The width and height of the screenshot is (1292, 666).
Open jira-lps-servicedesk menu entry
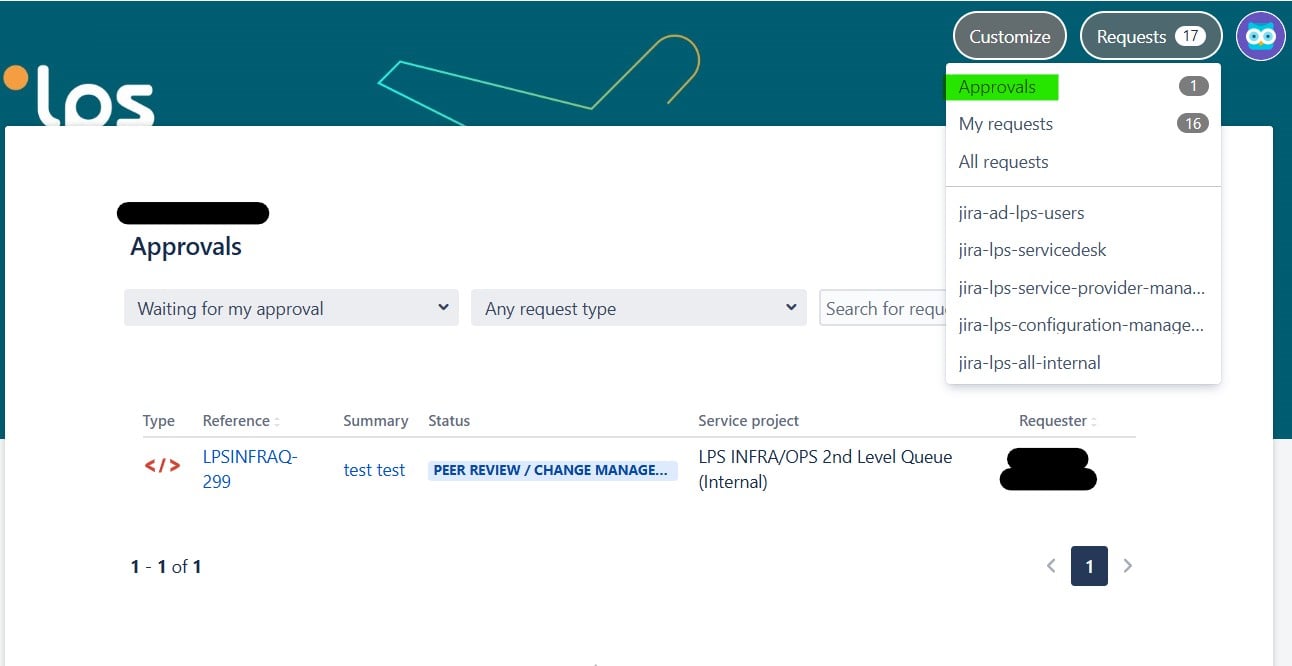1083,250
